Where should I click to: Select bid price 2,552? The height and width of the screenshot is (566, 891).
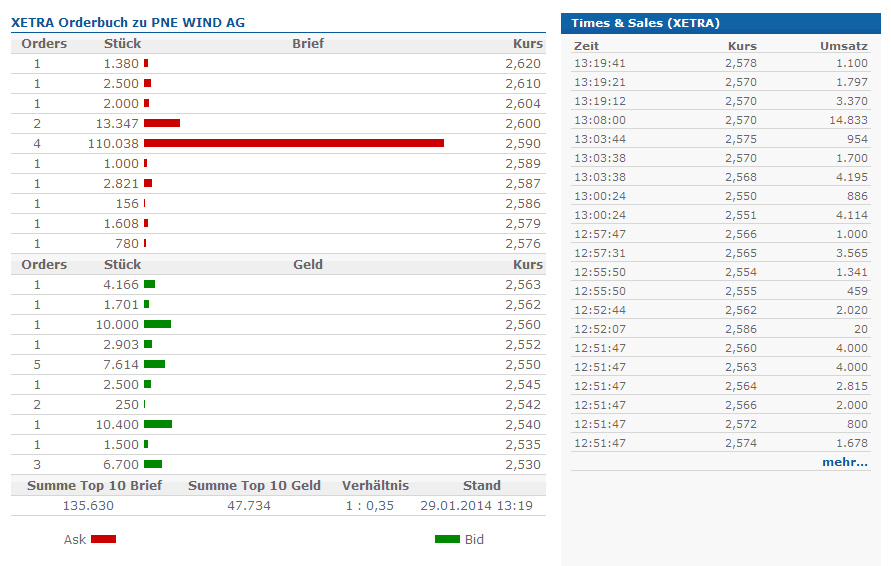tap(523, 345)
